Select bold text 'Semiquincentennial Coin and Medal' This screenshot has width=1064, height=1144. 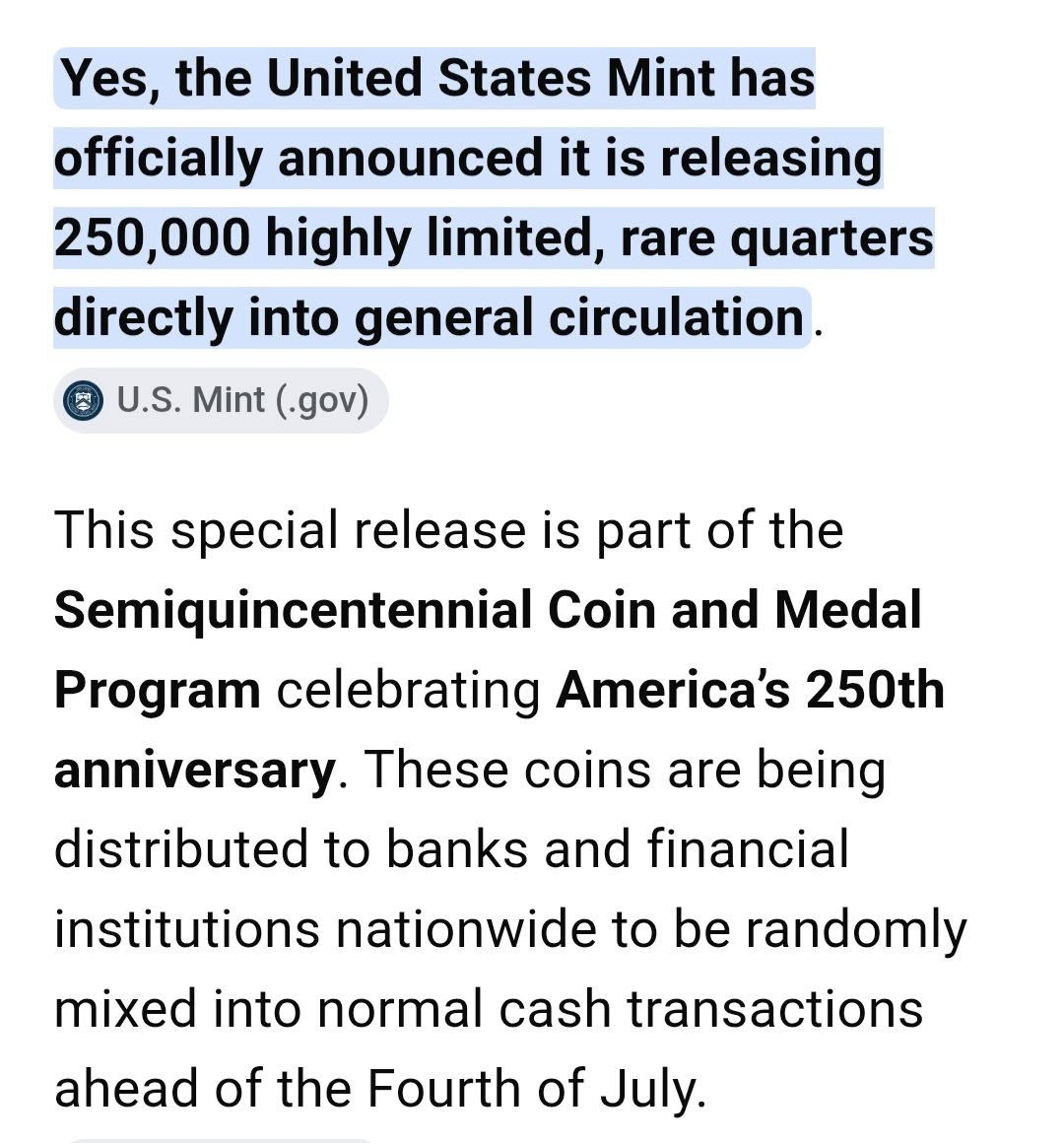(488, 610)
